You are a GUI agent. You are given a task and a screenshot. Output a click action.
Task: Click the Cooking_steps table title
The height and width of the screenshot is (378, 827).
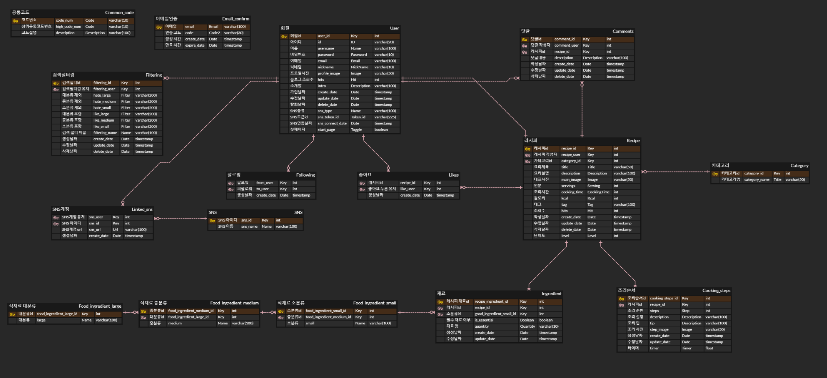716,290
